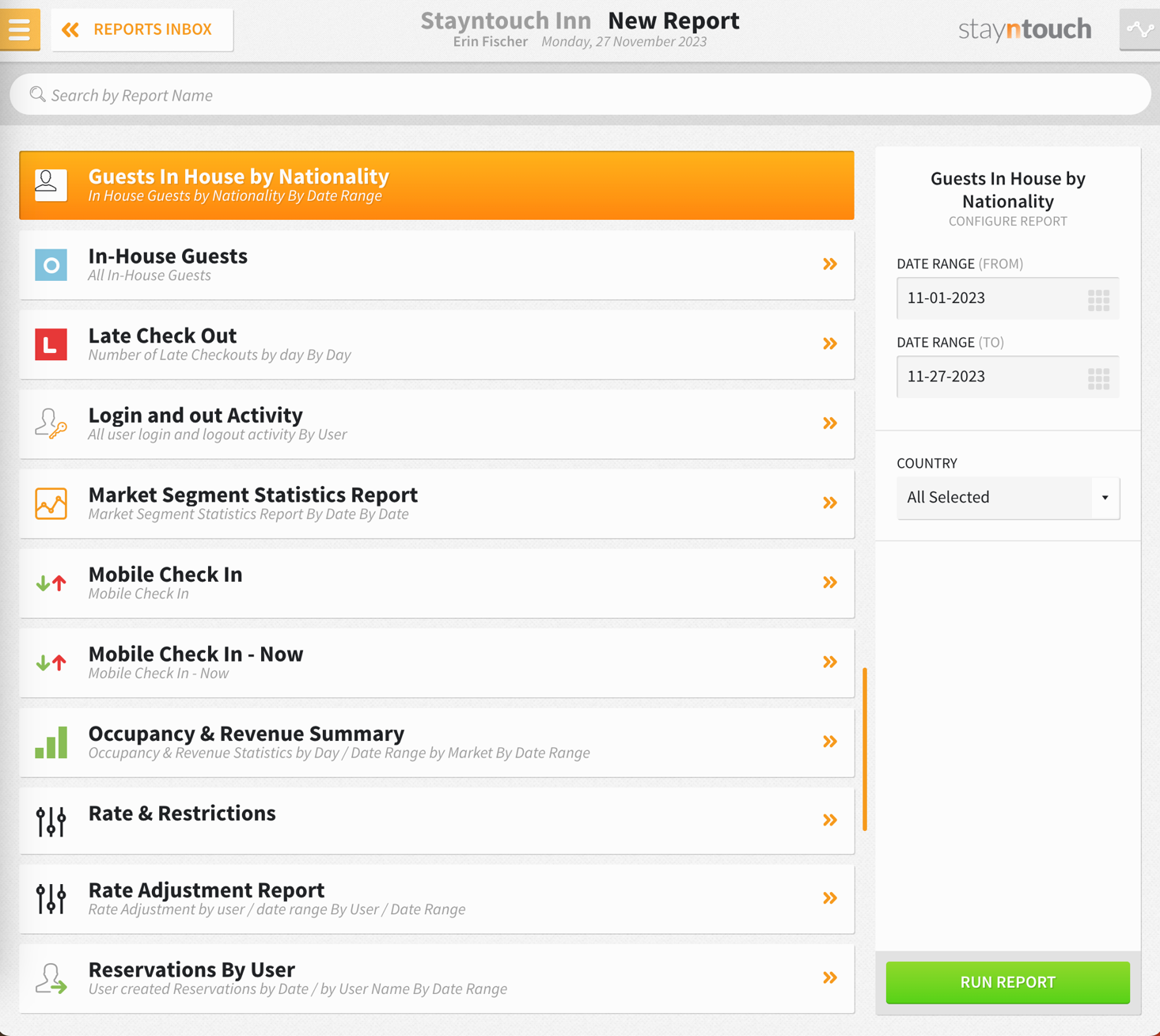Select Occupancy & Revenue Summary title
Image resolution: width=1160 pixels, height=1036 pixels.
click(x=246, y=734)
